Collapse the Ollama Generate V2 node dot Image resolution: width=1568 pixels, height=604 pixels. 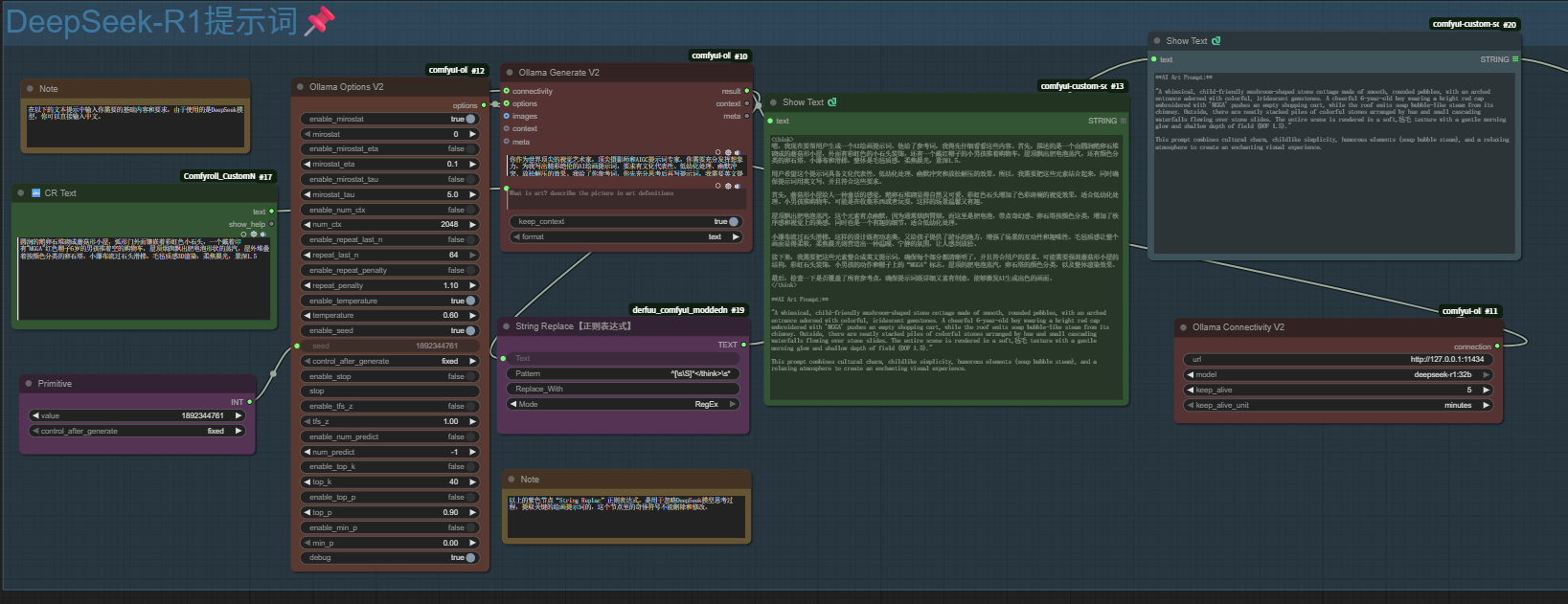pyautogui.click(x=509, y=73)
